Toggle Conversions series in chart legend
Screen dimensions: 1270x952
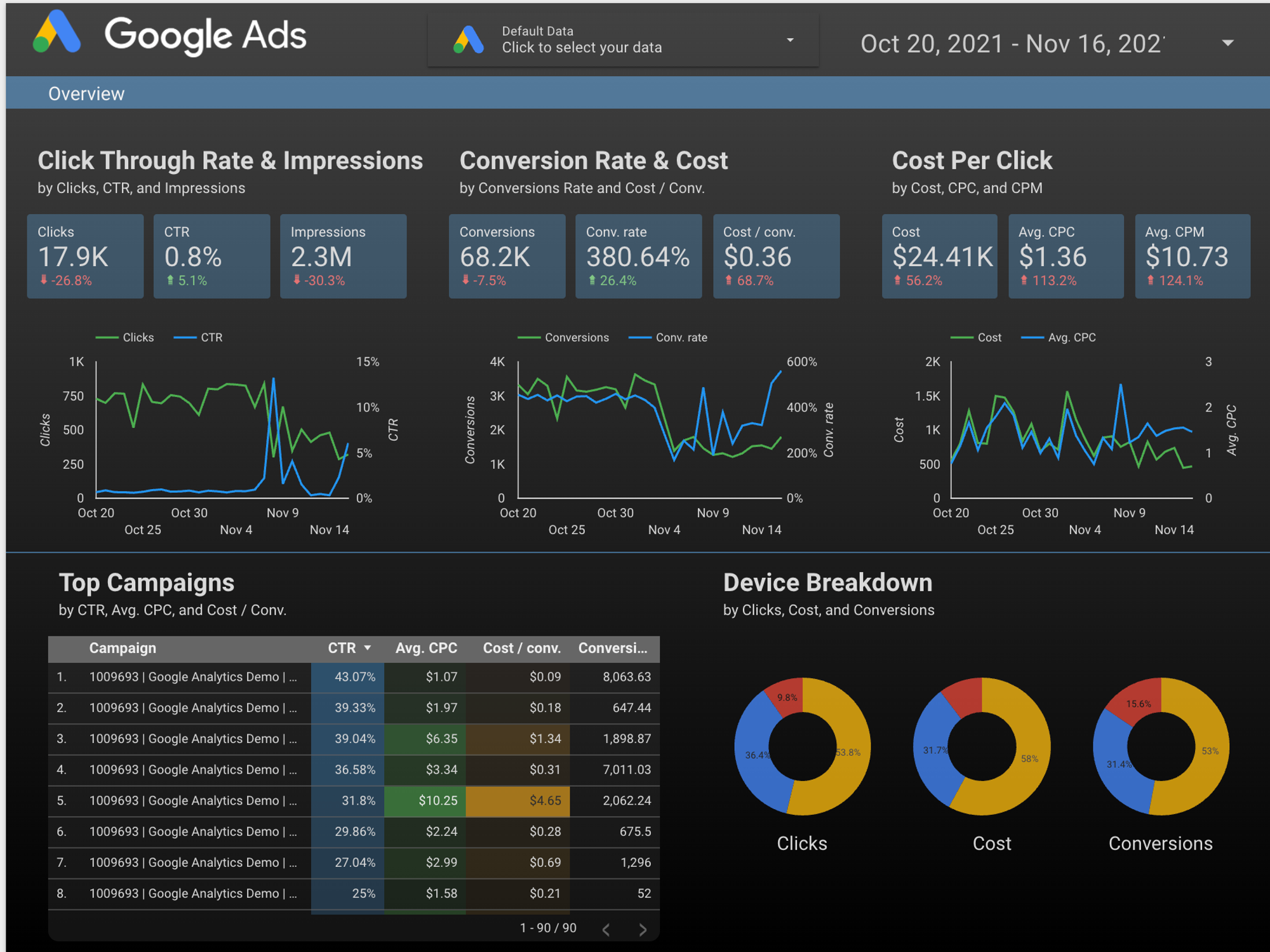563,337
